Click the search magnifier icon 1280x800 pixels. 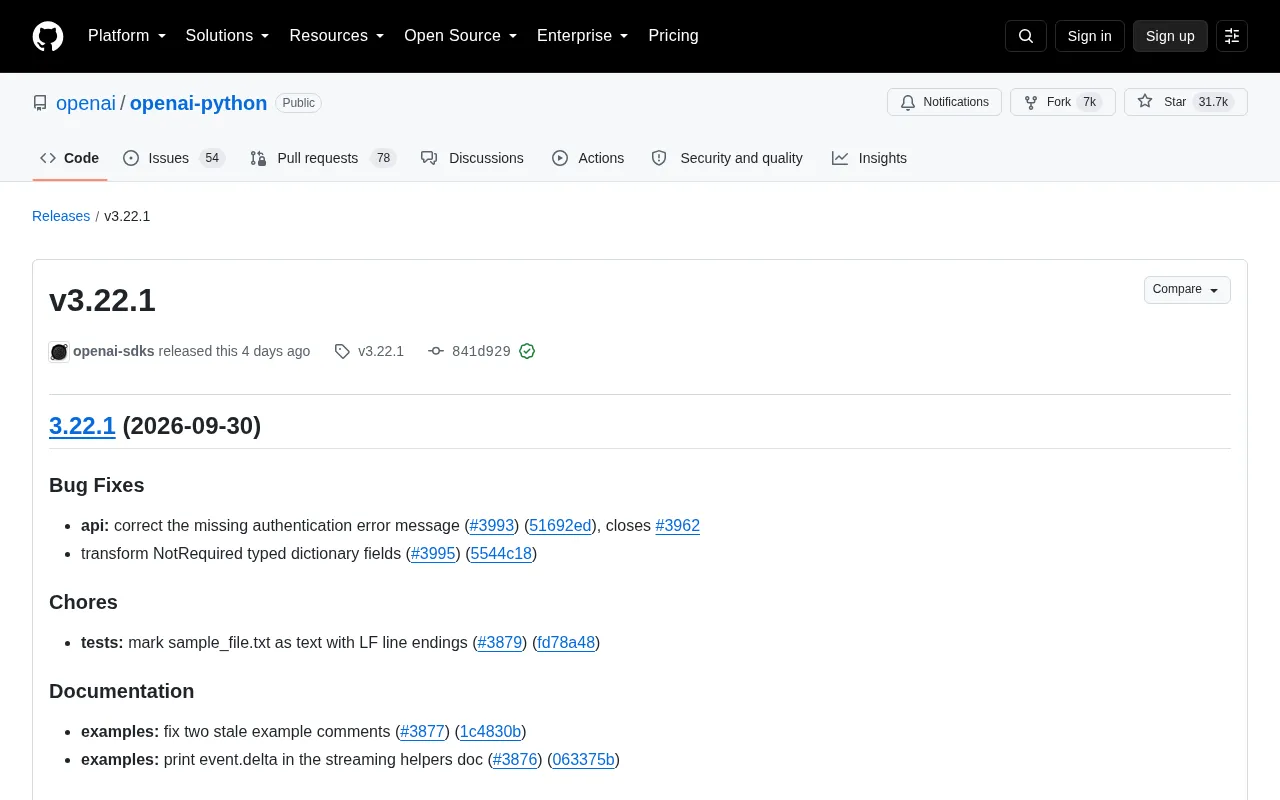coord(1026,36)
